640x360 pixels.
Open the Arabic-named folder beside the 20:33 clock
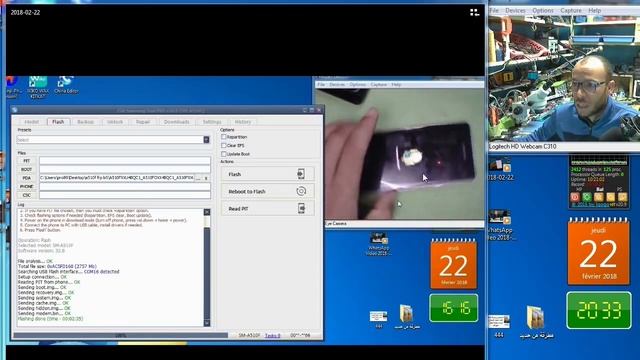(x=536, y=322)
